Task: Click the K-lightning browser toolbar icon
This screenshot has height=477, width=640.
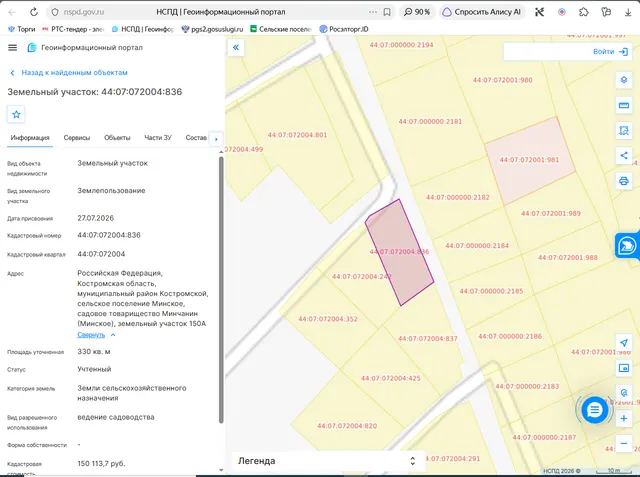Action: pos(540,12)
